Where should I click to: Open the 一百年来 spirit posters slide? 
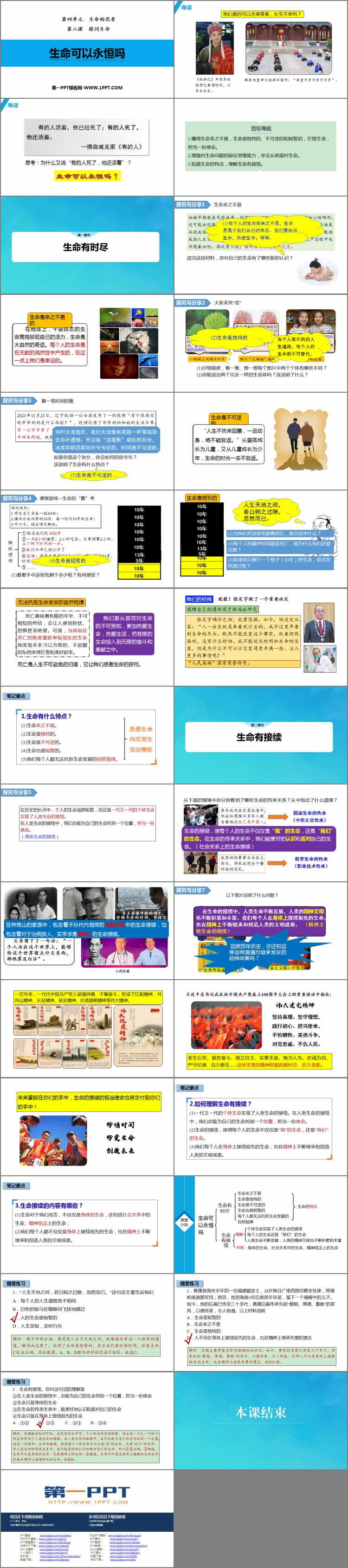[x=87, y=1029]
